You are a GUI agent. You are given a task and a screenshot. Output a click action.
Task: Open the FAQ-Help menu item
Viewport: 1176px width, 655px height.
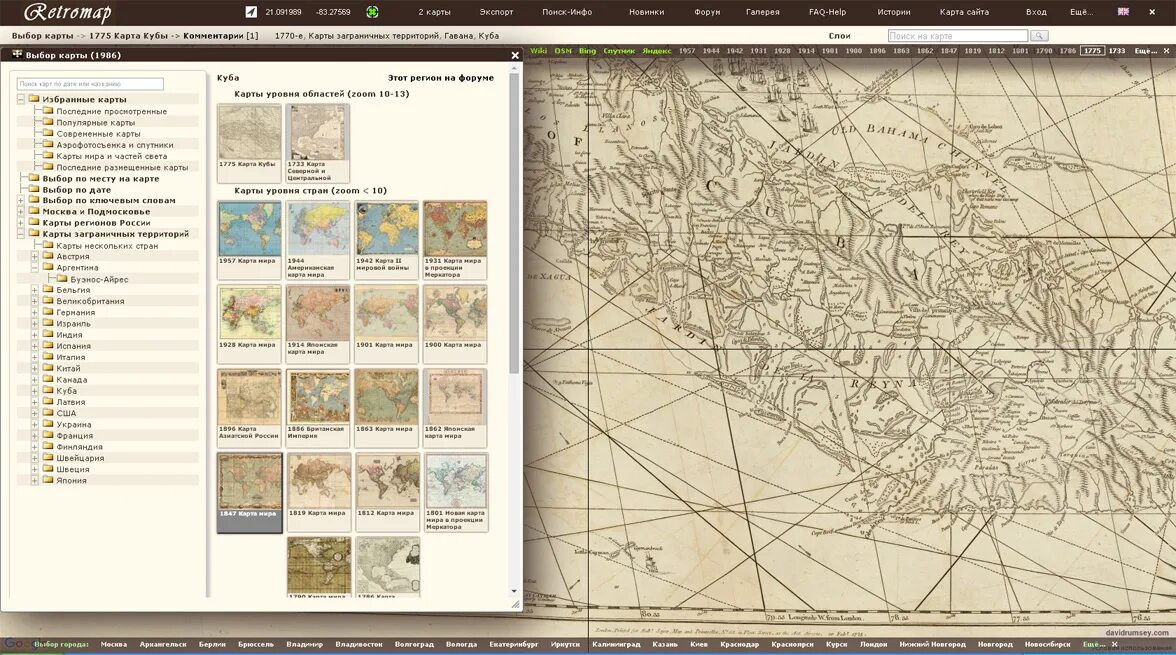[x=827, y=12]
